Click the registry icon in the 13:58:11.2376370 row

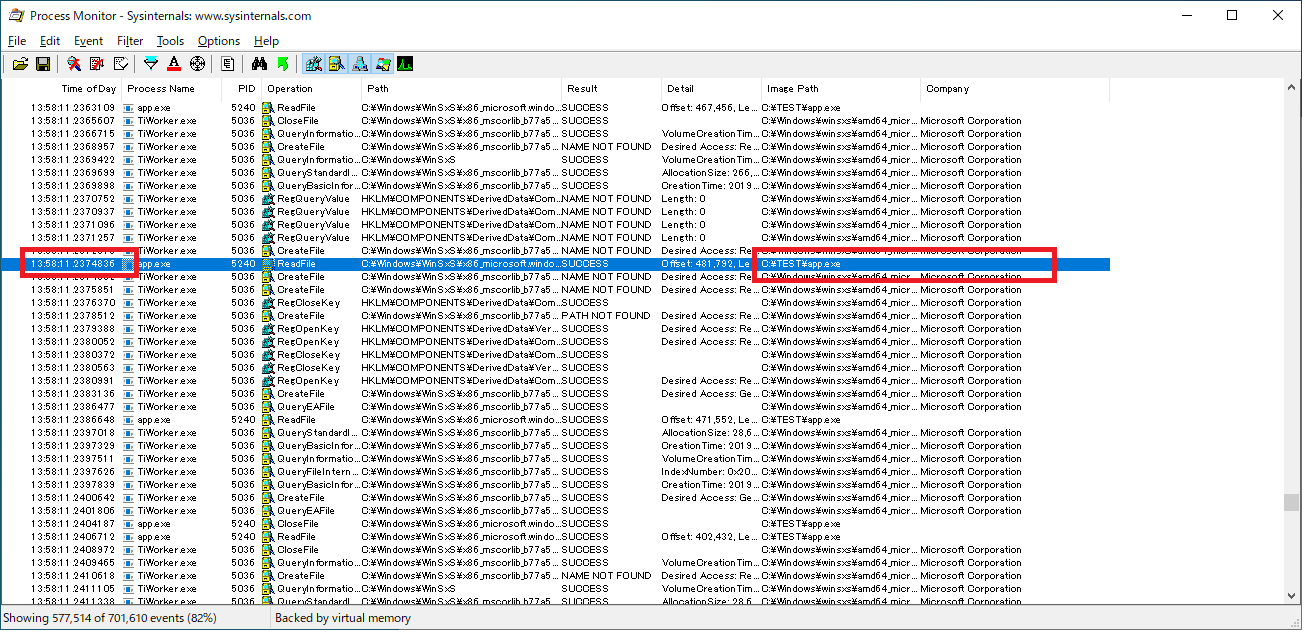(268, 302)
